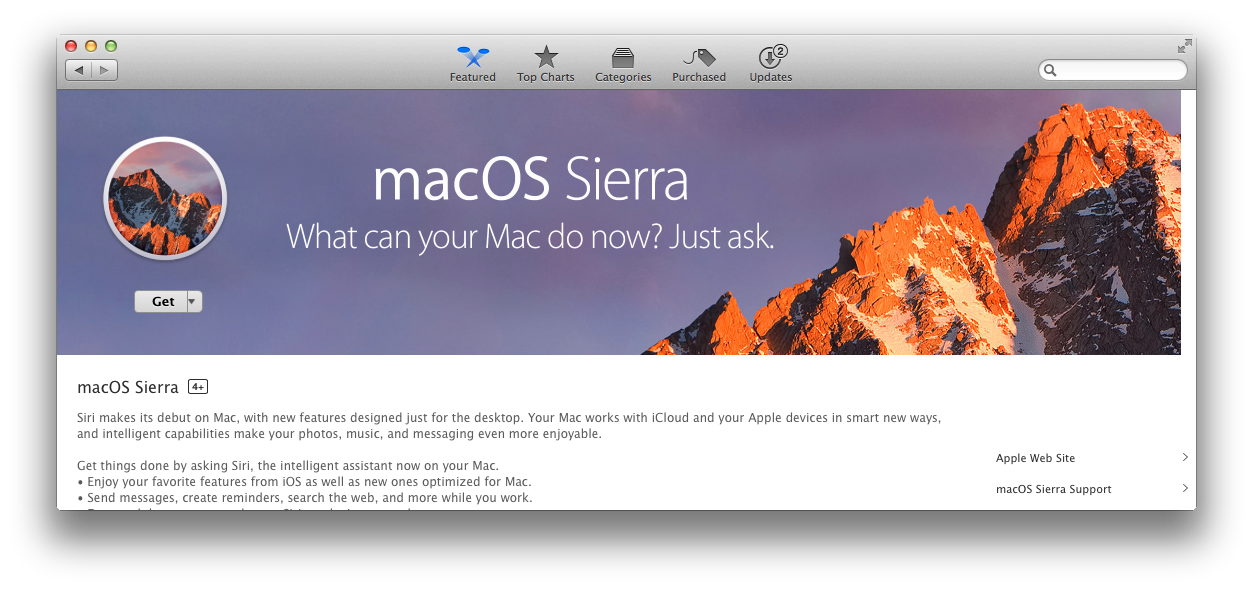Minimize the App Store window

(x=91, y=46)
